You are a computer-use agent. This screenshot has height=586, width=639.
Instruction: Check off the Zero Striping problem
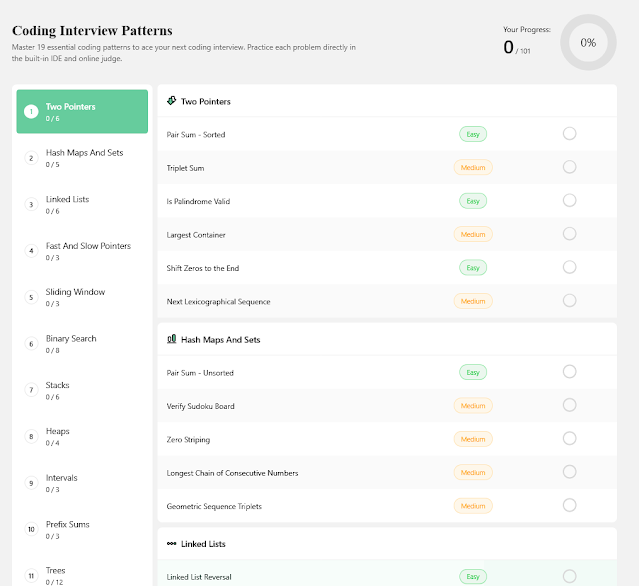click(569, 439)
